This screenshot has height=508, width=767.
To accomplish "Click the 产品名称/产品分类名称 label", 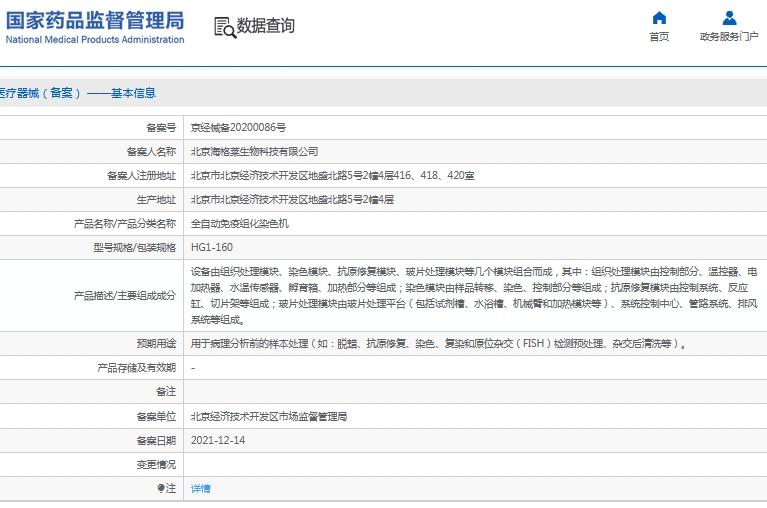I will tap(125, 224).
